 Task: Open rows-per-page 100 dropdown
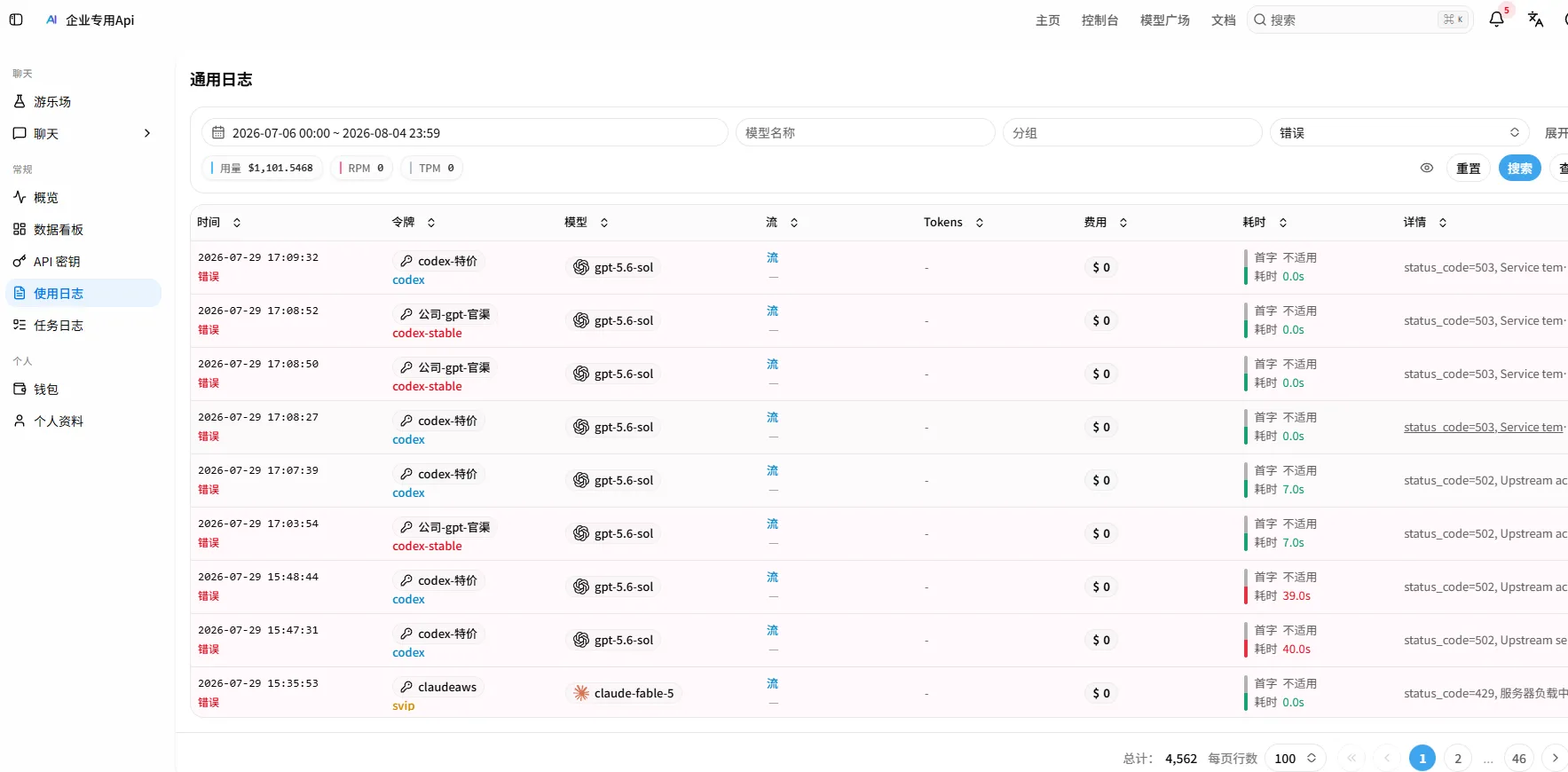[1296, 759]
